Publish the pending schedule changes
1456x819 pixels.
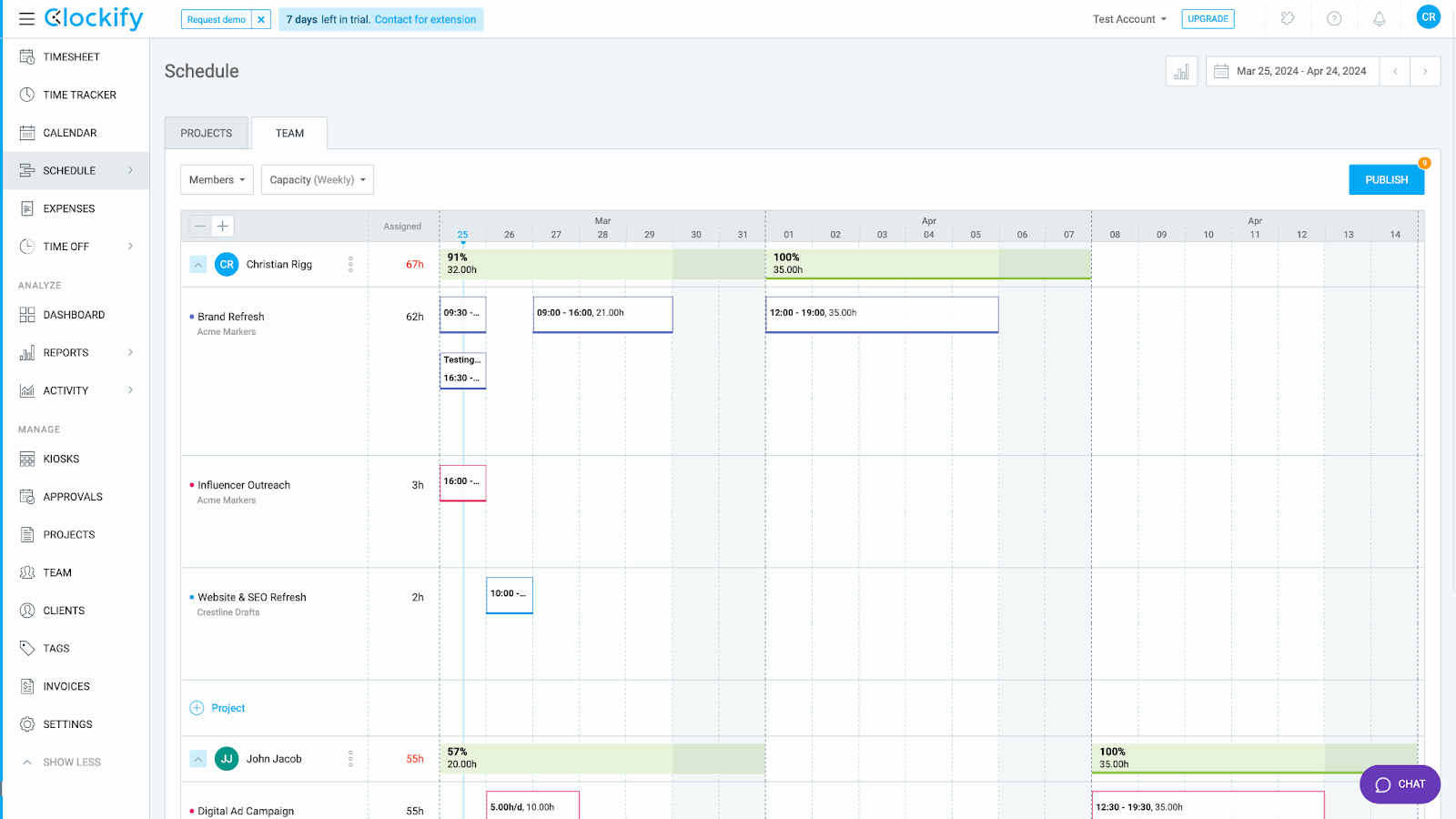coord(1385,179)
